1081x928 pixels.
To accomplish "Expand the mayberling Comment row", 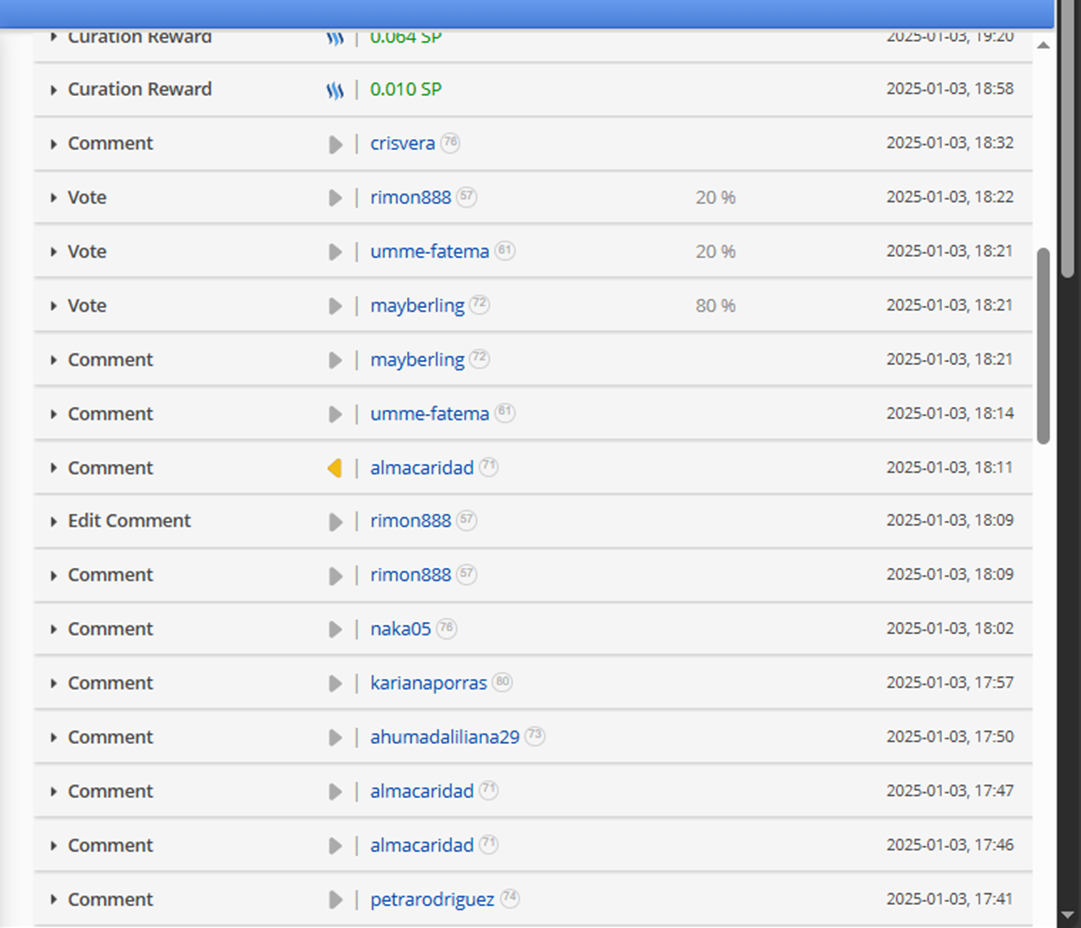I will click(x=53, y=360).
